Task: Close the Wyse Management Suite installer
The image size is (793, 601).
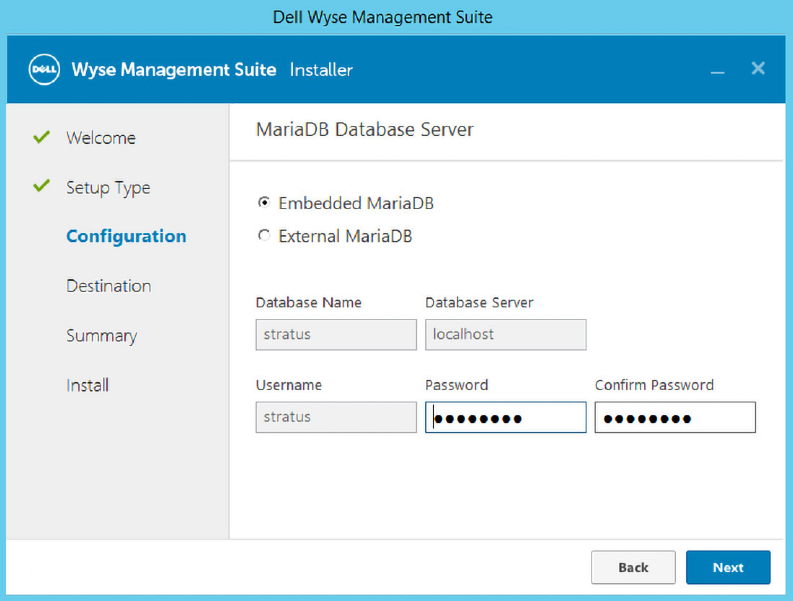Action: (x=758, y=68)
